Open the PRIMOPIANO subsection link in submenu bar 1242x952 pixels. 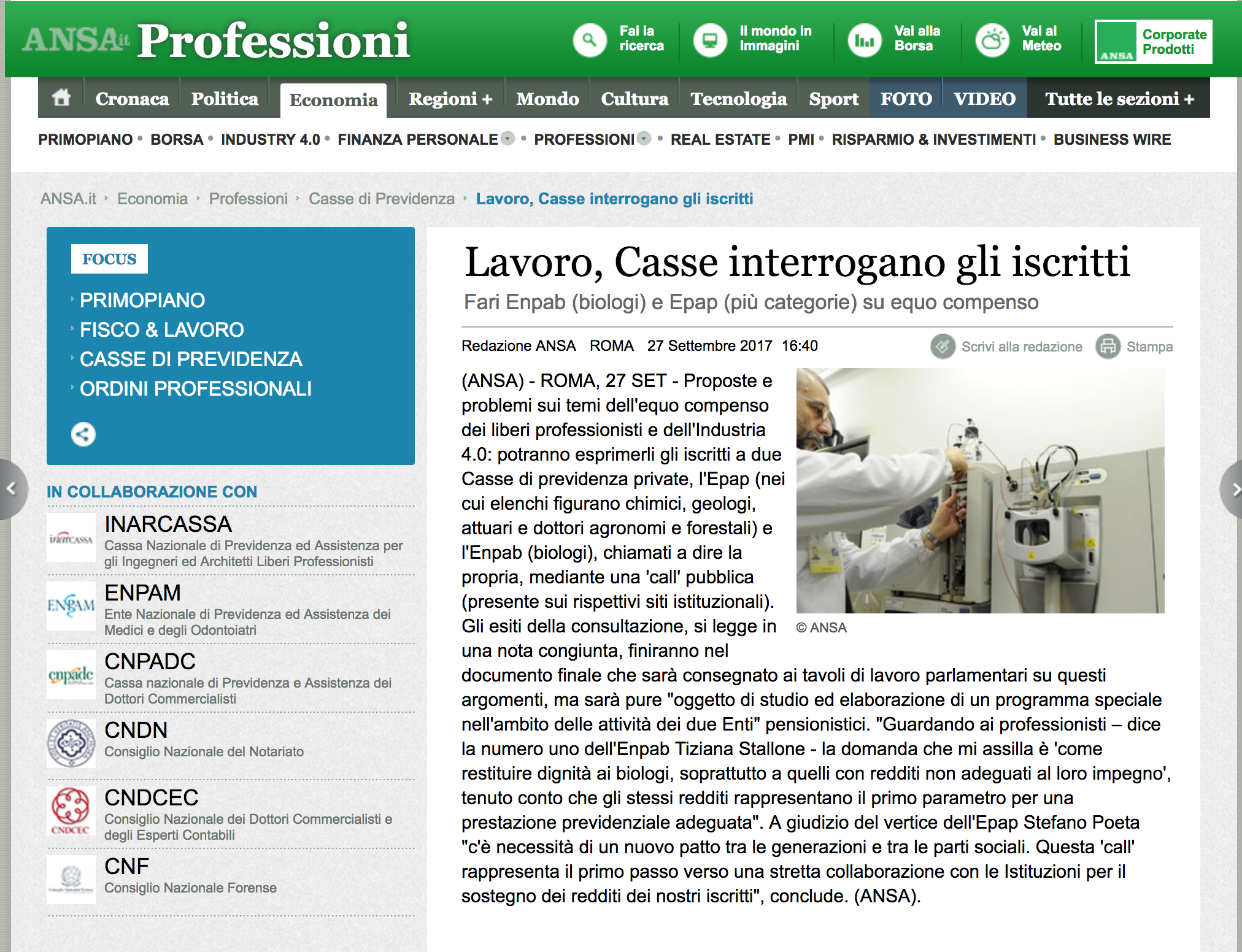pyautogui.click(x=85, y=139)
